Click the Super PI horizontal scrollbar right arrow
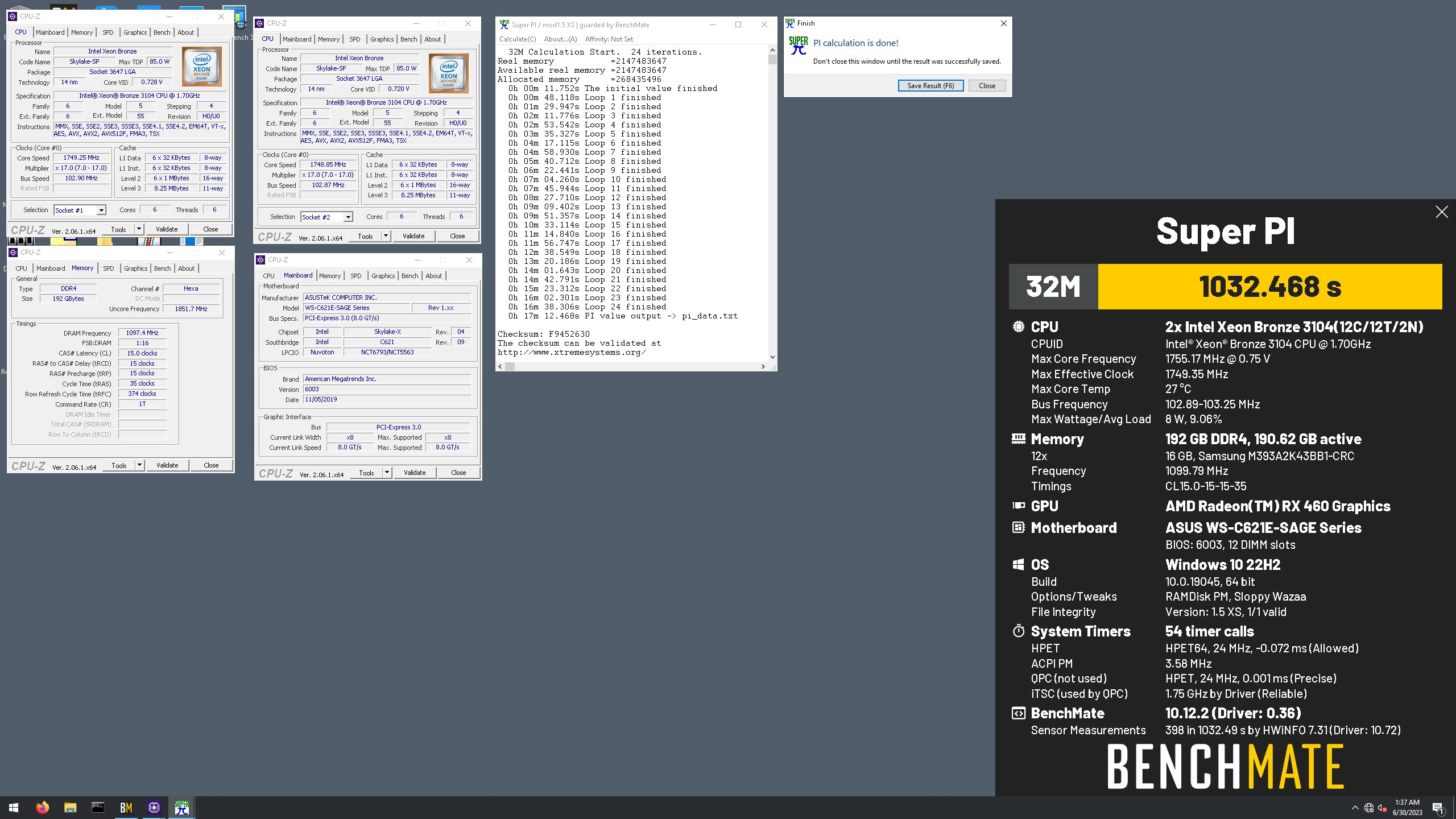 click(763, 367)
